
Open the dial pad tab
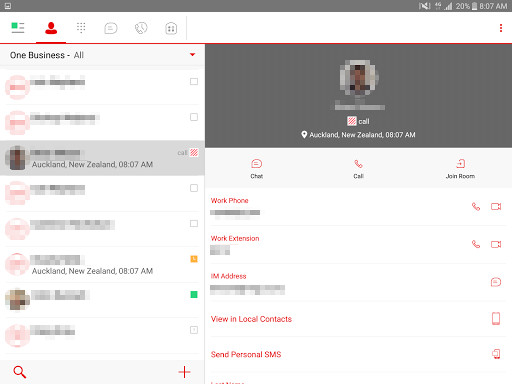tap(81, 28)
